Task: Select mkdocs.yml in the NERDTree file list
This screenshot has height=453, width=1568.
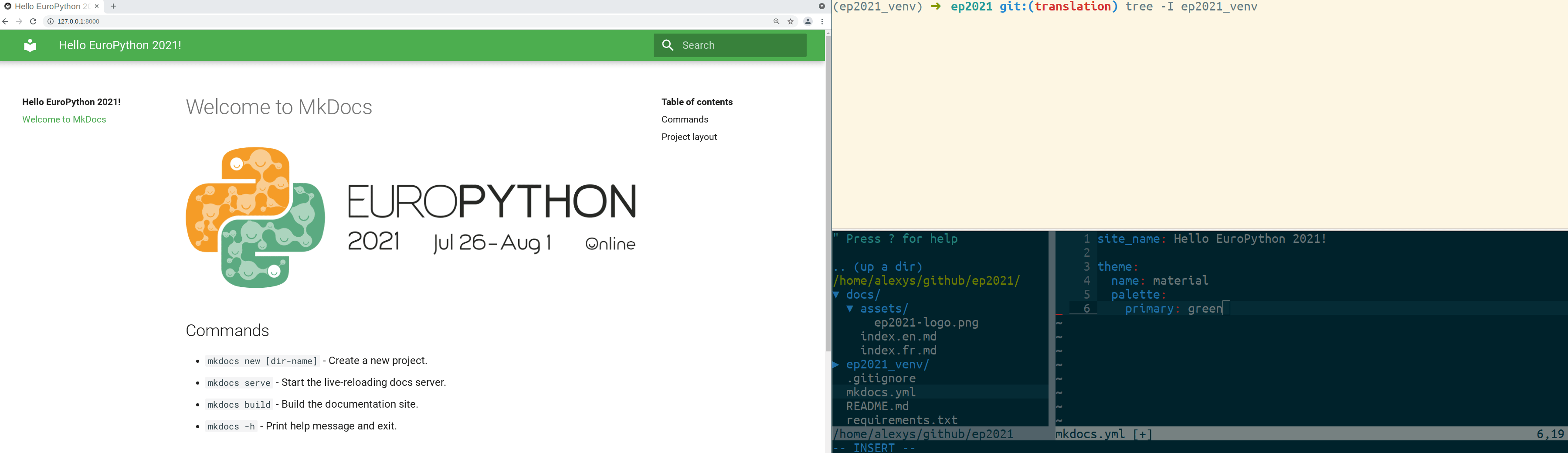Action: coord(881,392)
